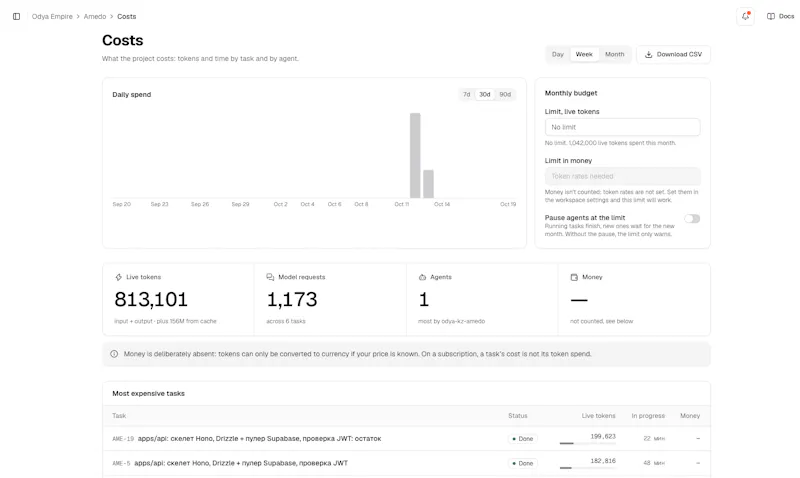Image resolution: width=800 pixels, height=478 pixels.
Task: Click the Done status of AME-19
Action: (522, 439)
